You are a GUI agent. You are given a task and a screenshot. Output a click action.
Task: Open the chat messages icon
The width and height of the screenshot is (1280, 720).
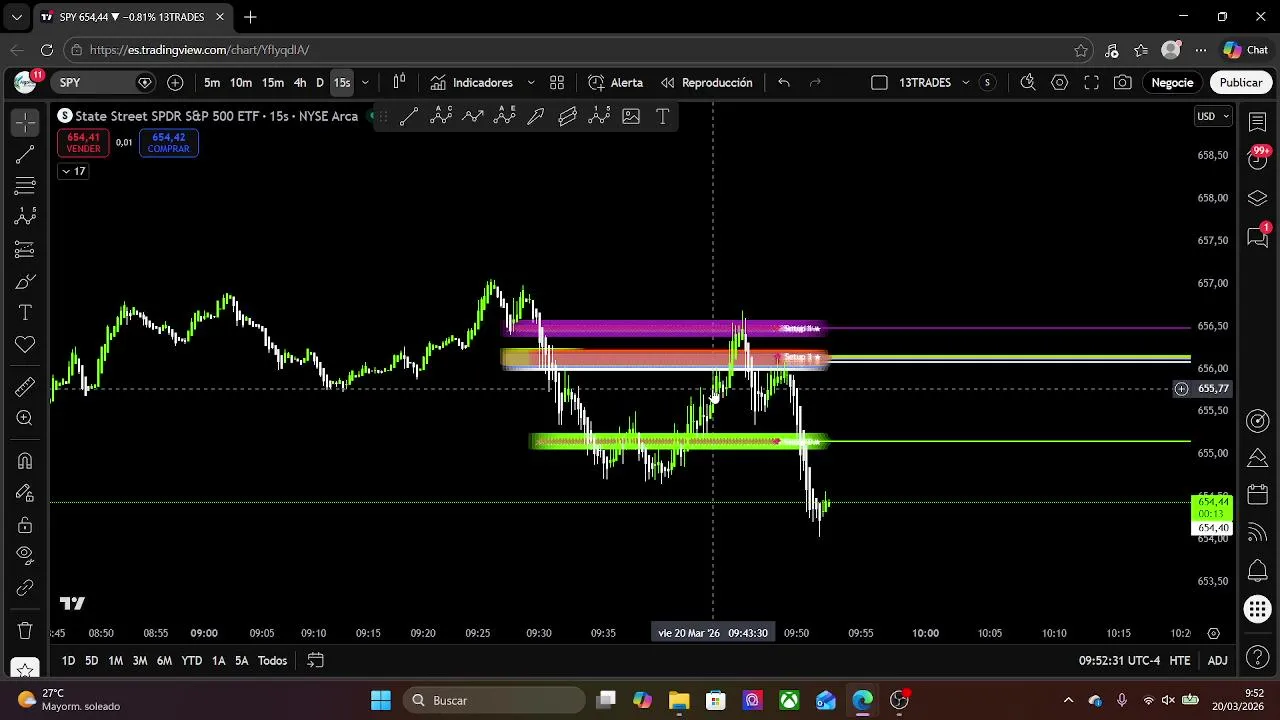(x=1258, y=237)
